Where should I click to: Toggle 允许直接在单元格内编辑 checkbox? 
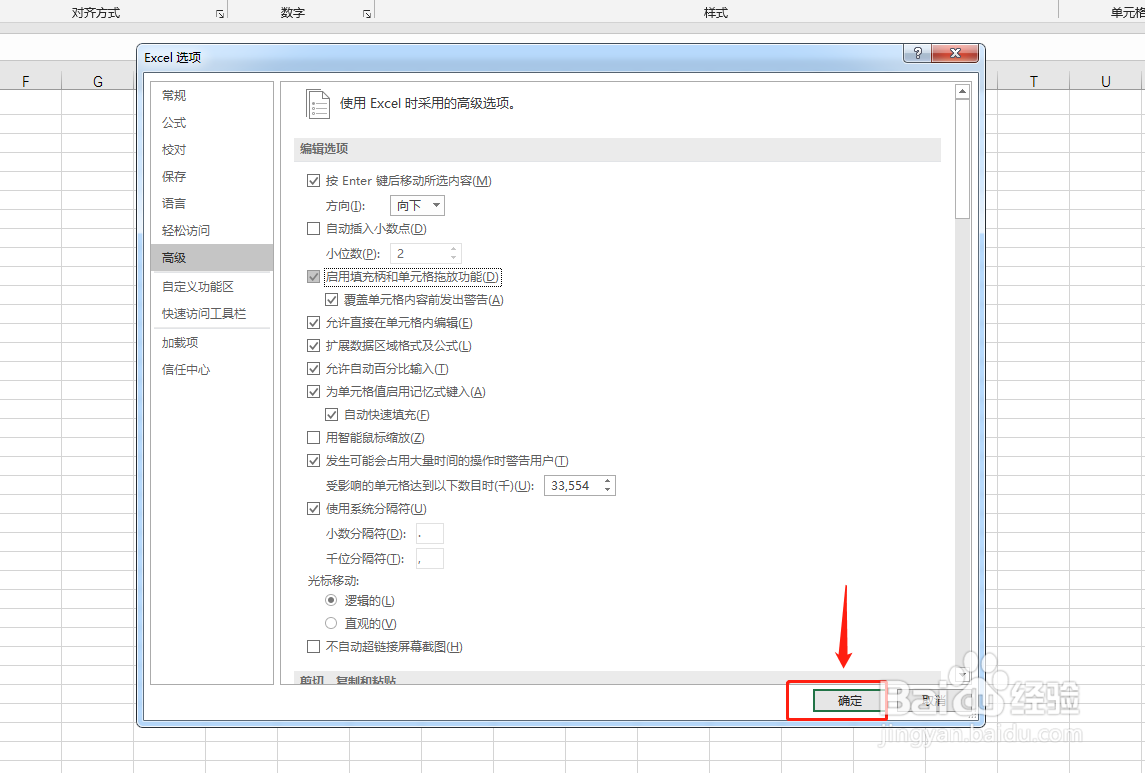[x=313, y=323]
